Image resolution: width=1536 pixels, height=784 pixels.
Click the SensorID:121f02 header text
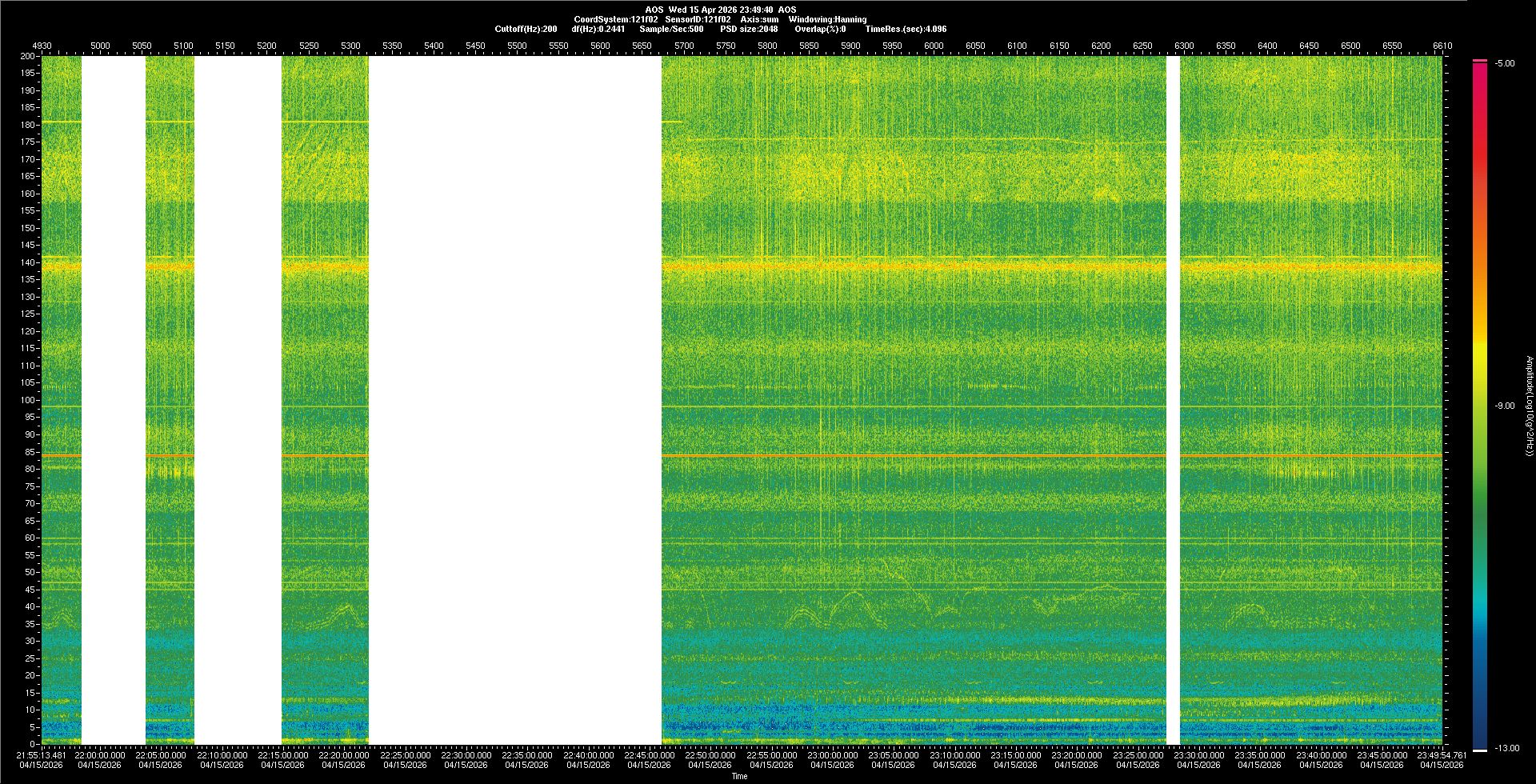coord(698,19)
